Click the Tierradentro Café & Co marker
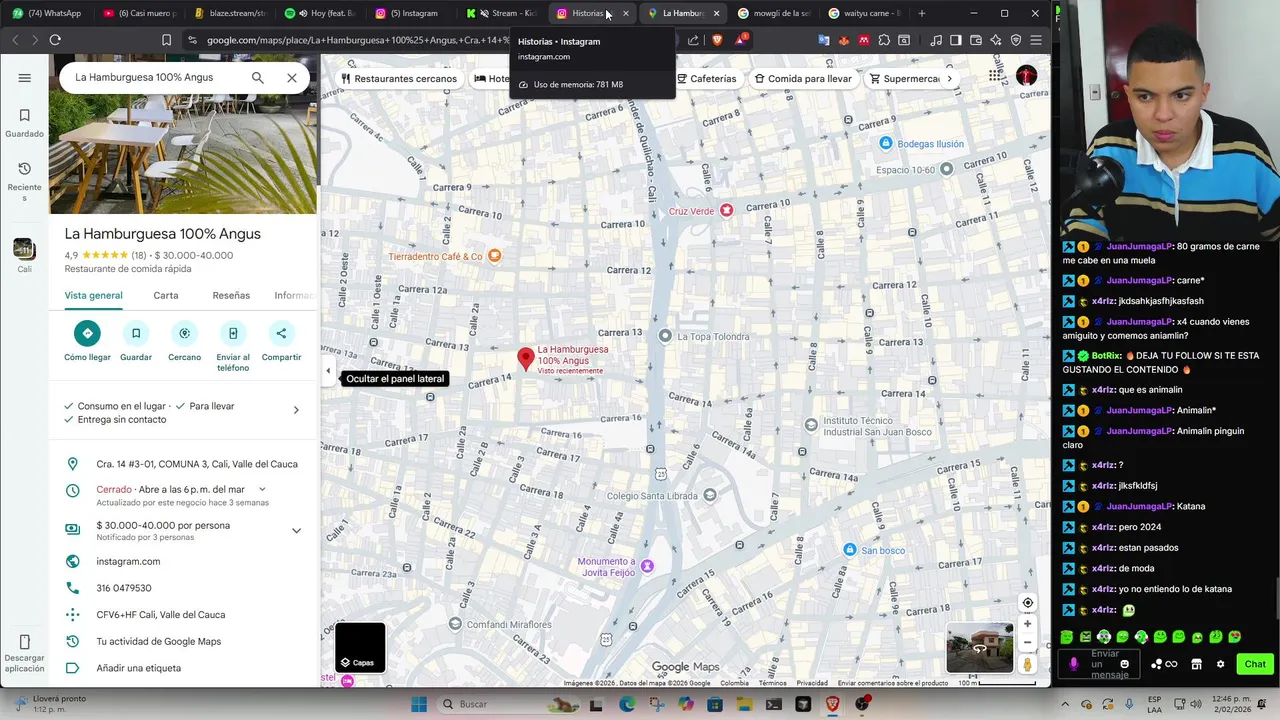The height and width of the screenshot is (720, 1280). click(494, 256)
